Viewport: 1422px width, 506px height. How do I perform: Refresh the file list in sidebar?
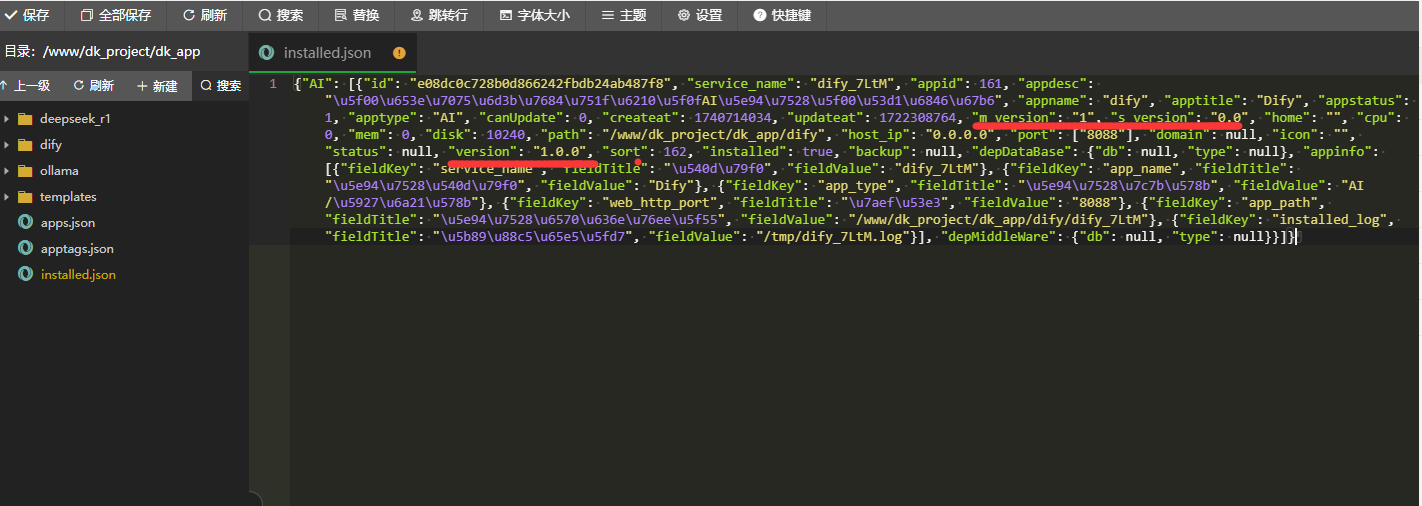[x=93, y=86]
